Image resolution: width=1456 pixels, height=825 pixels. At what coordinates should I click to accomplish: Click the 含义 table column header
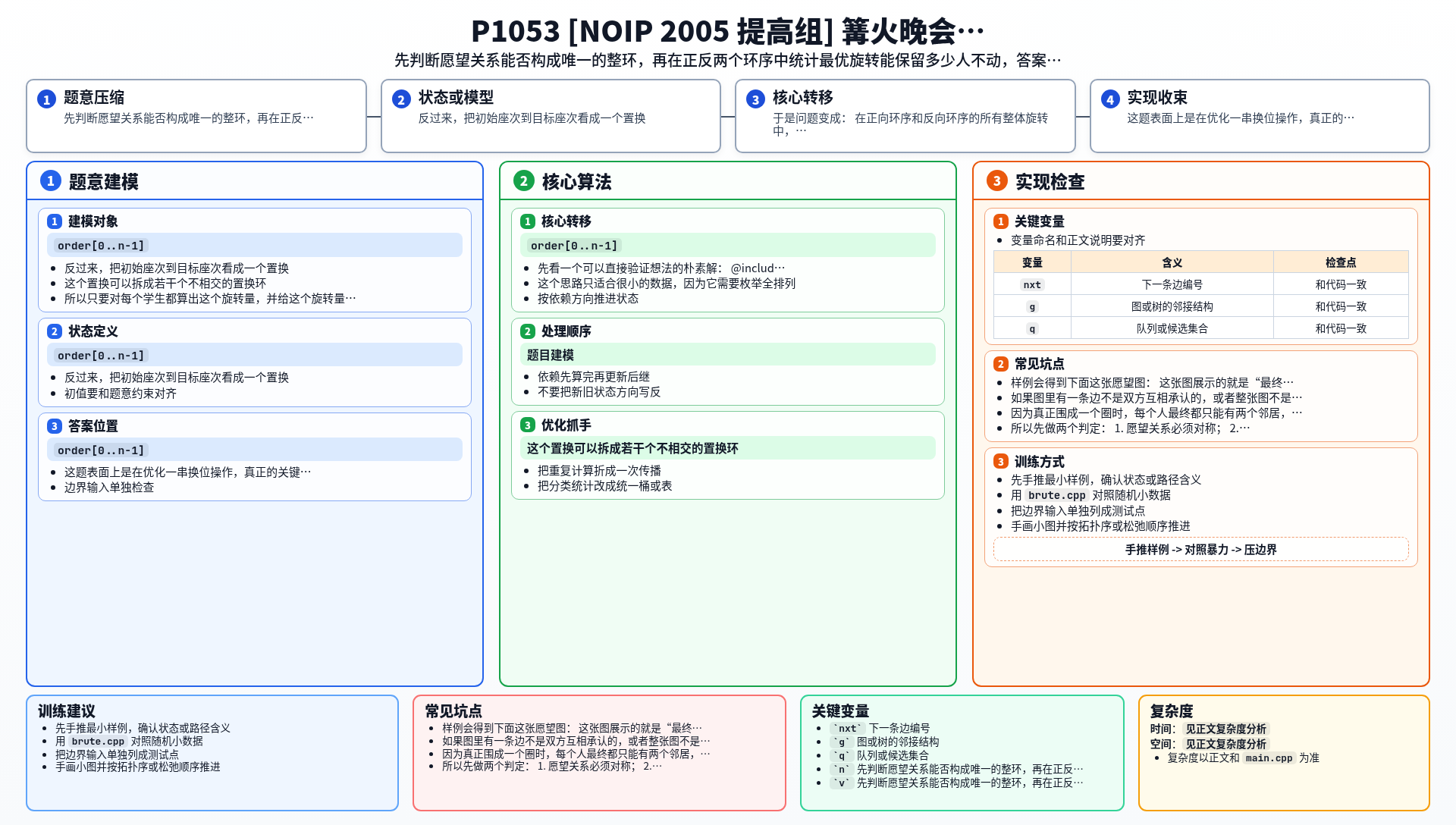1172,262
